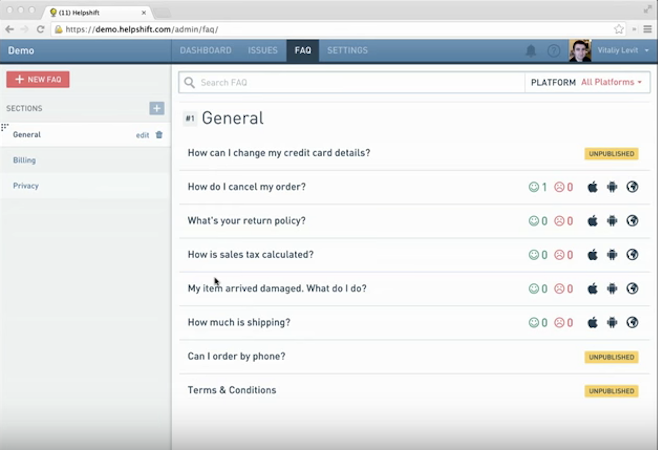658x450 pixels.
Task: Click the globe icon for 'My item arrived damaged'
Action: (x=632, y=289)
